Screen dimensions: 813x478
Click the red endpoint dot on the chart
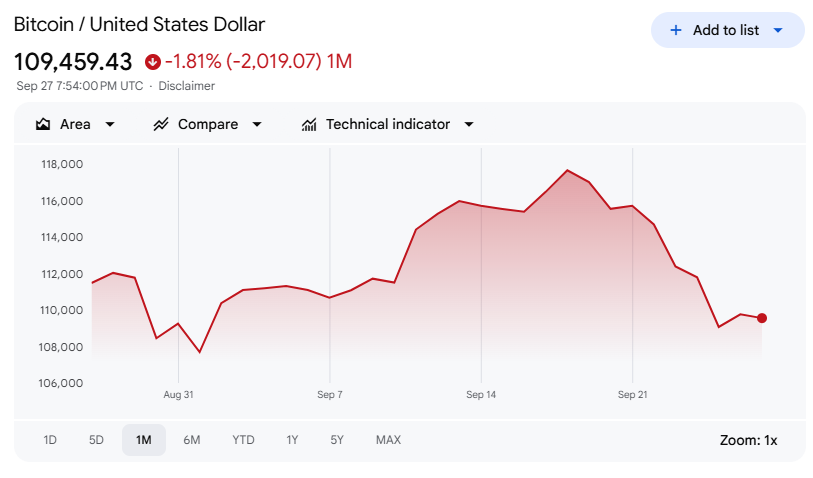(762, 318)
